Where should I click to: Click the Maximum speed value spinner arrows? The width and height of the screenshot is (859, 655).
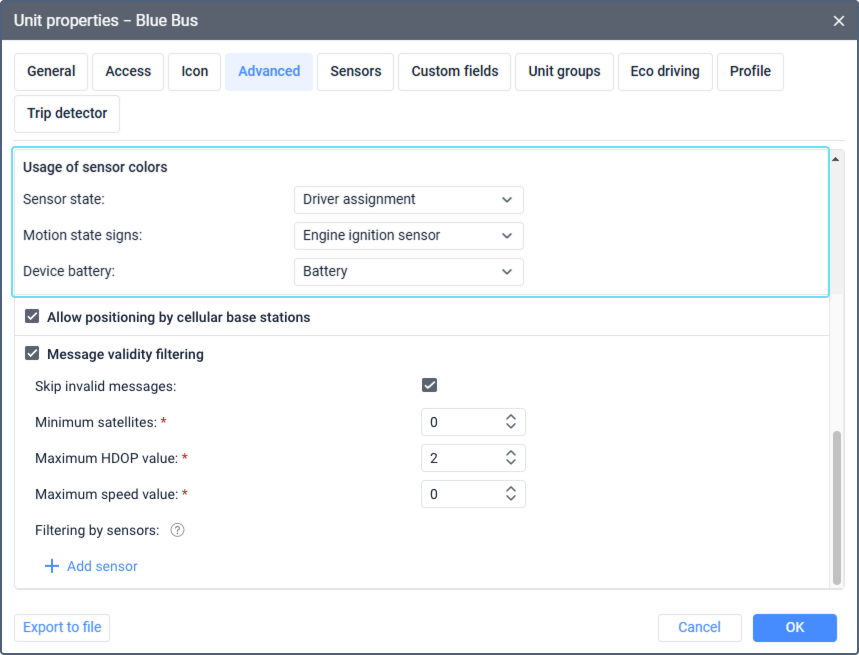[x=510, y=494]
